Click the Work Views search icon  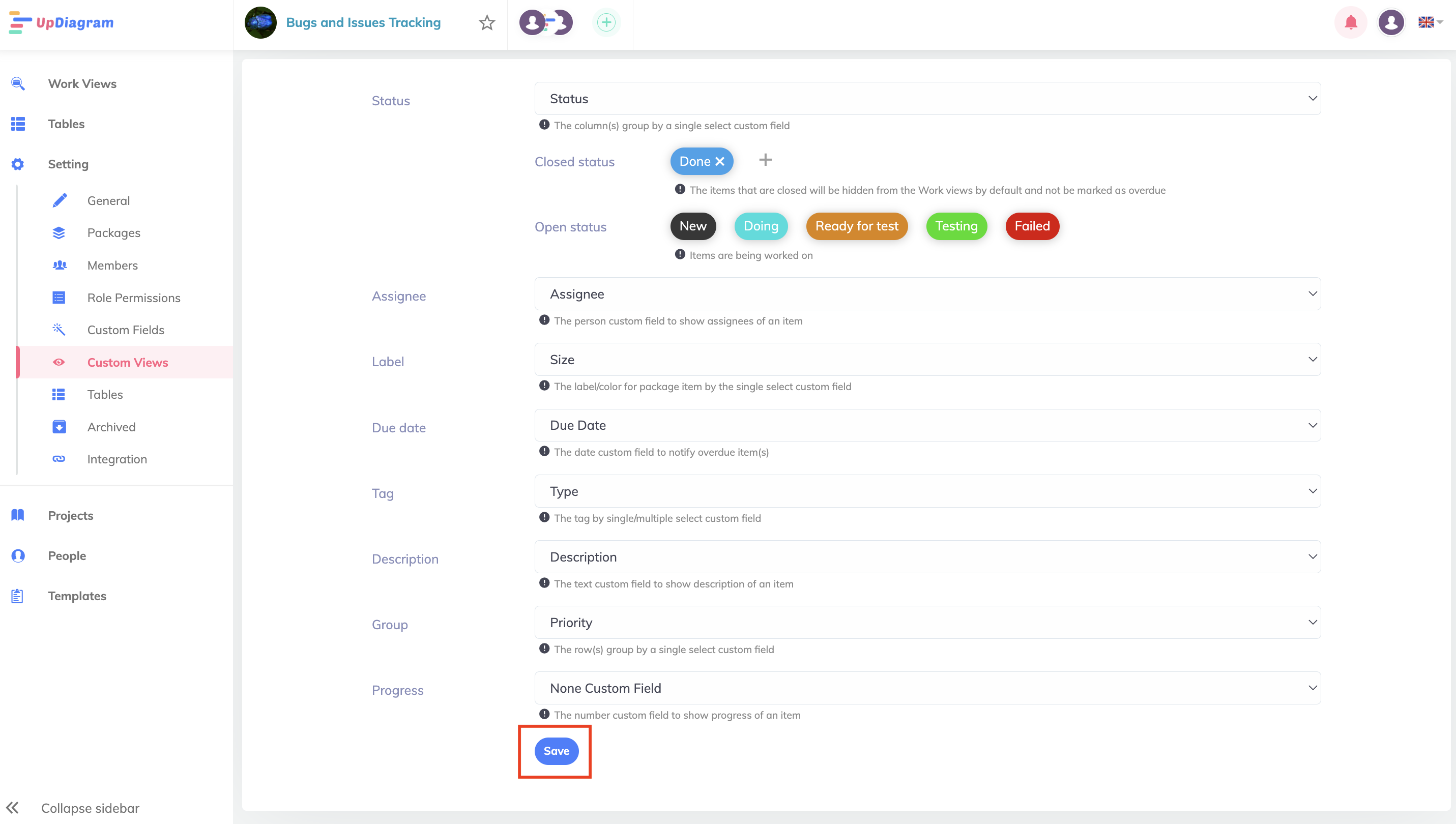[x=17, y=84]
